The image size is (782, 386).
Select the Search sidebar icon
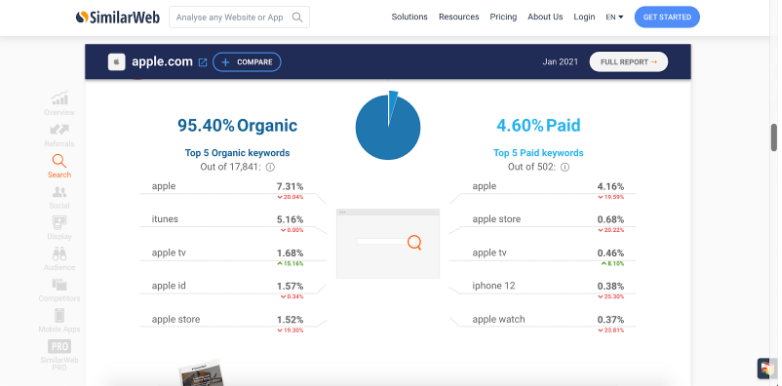point(59,166)
